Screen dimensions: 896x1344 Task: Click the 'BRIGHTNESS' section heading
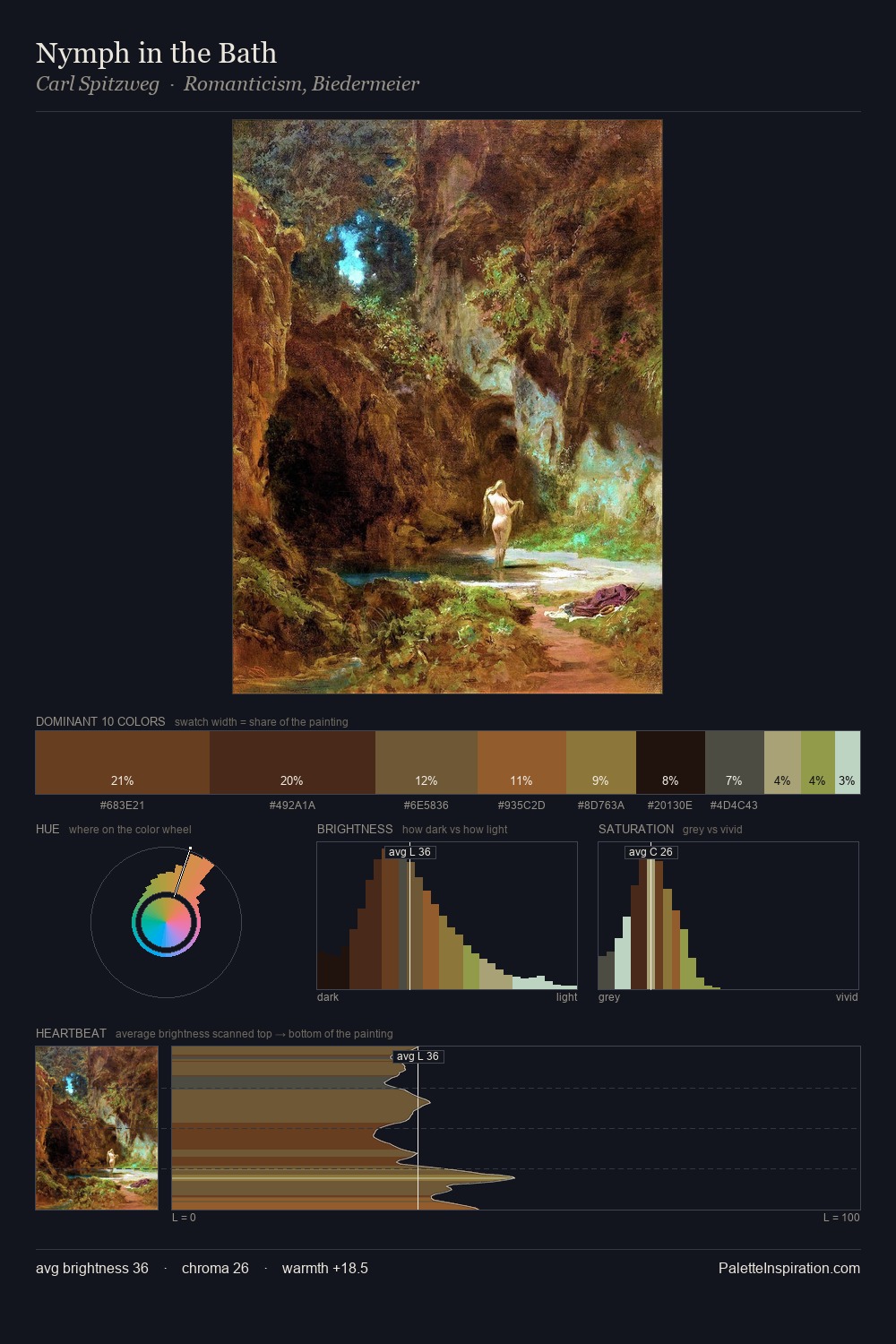click(355, 829)
